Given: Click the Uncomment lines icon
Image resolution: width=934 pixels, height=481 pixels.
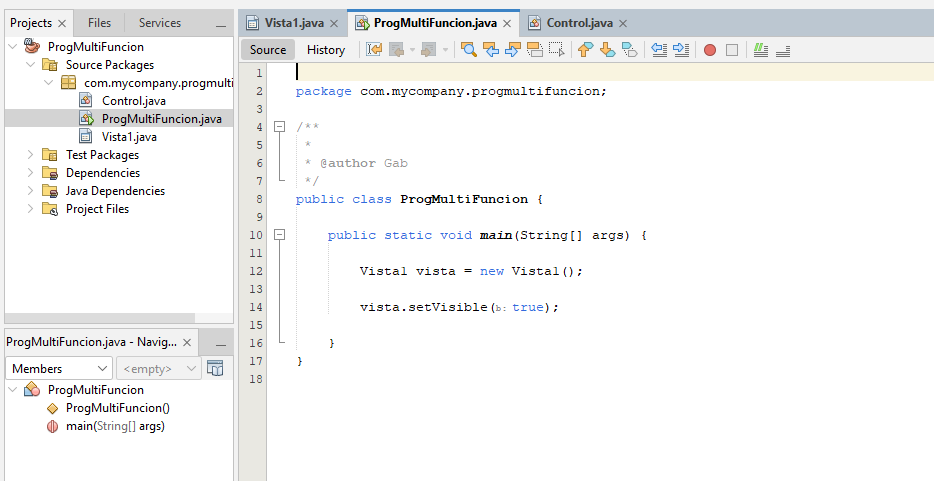Looking at the screenshot, I should coord(783,50).
